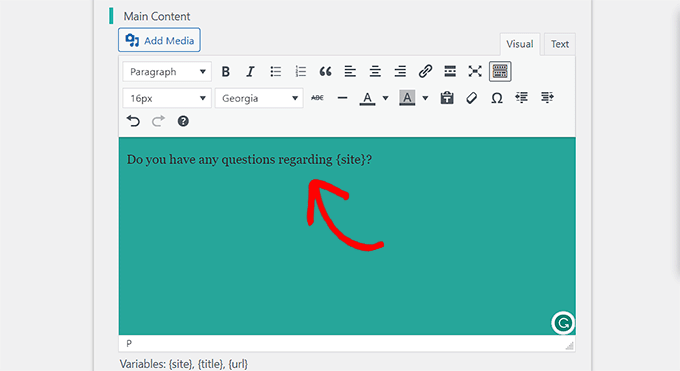Insert Read More tag
The image size is (680, 371).
pos(450,72)
